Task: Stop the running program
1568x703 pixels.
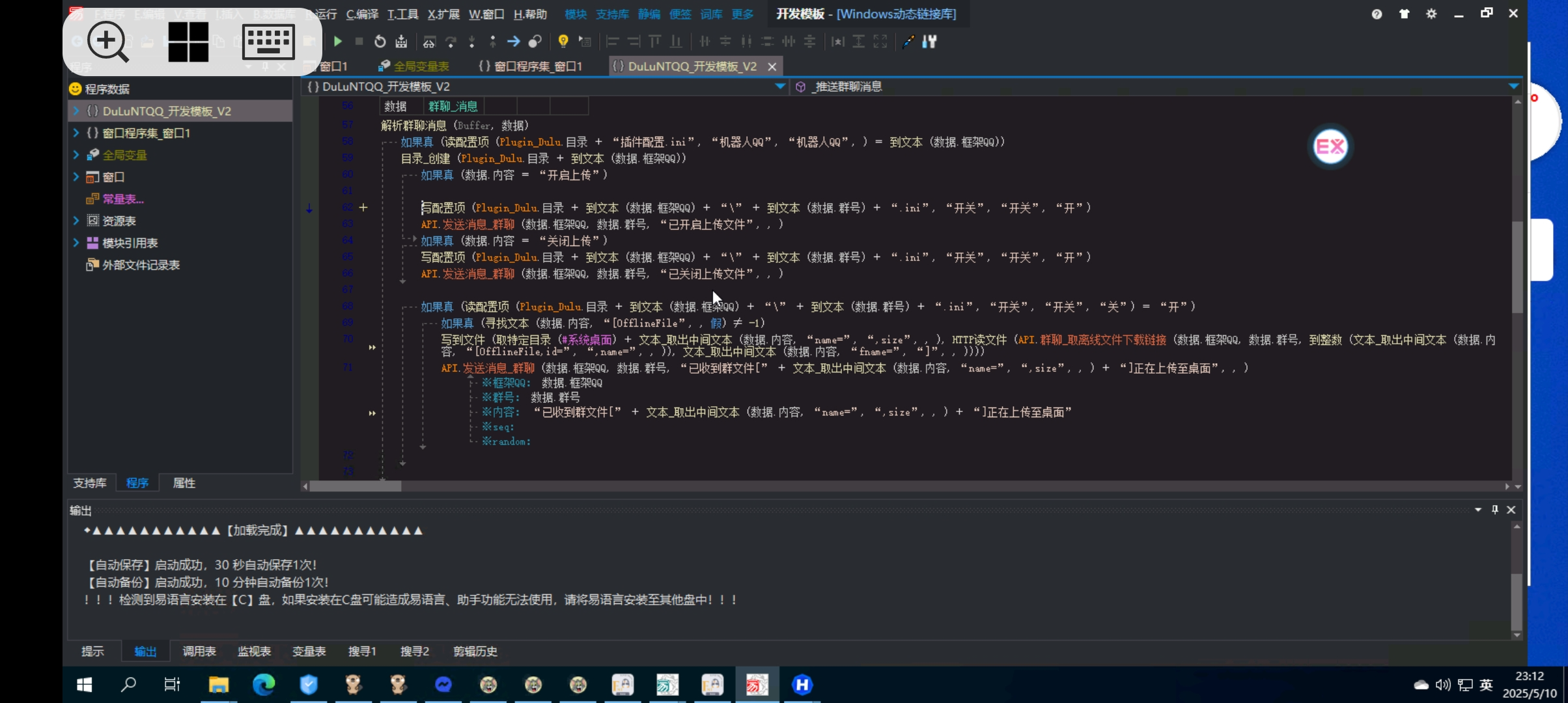Action: point(359,42)
